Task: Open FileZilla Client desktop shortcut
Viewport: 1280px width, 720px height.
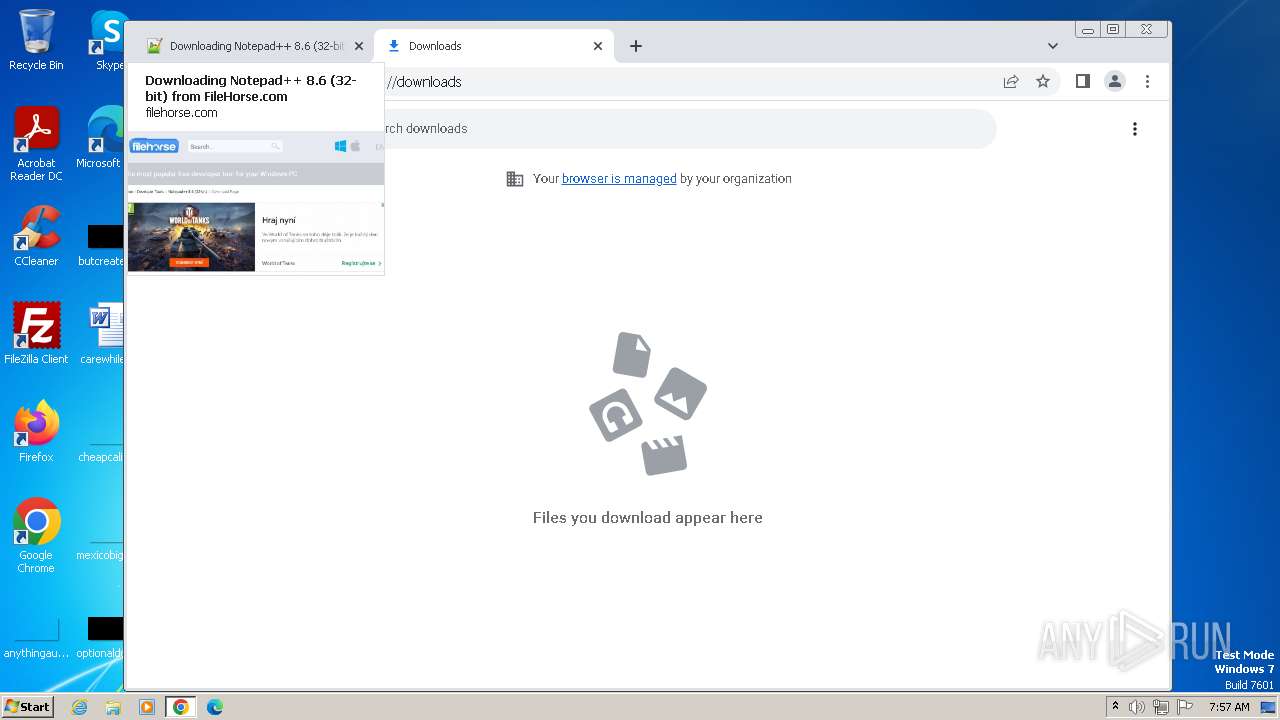Action: point(36,333)
